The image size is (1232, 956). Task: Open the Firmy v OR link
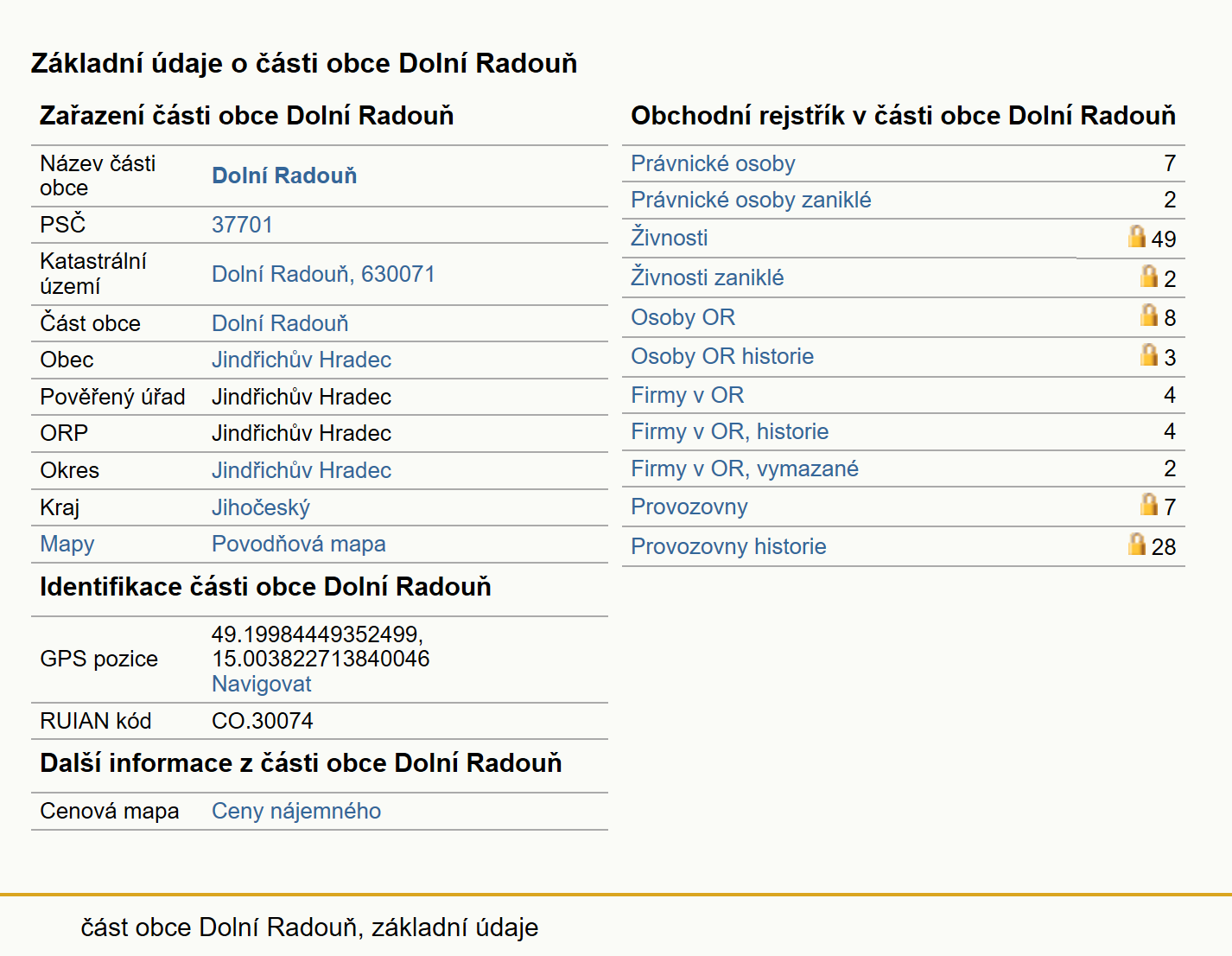tap(688, 395)
